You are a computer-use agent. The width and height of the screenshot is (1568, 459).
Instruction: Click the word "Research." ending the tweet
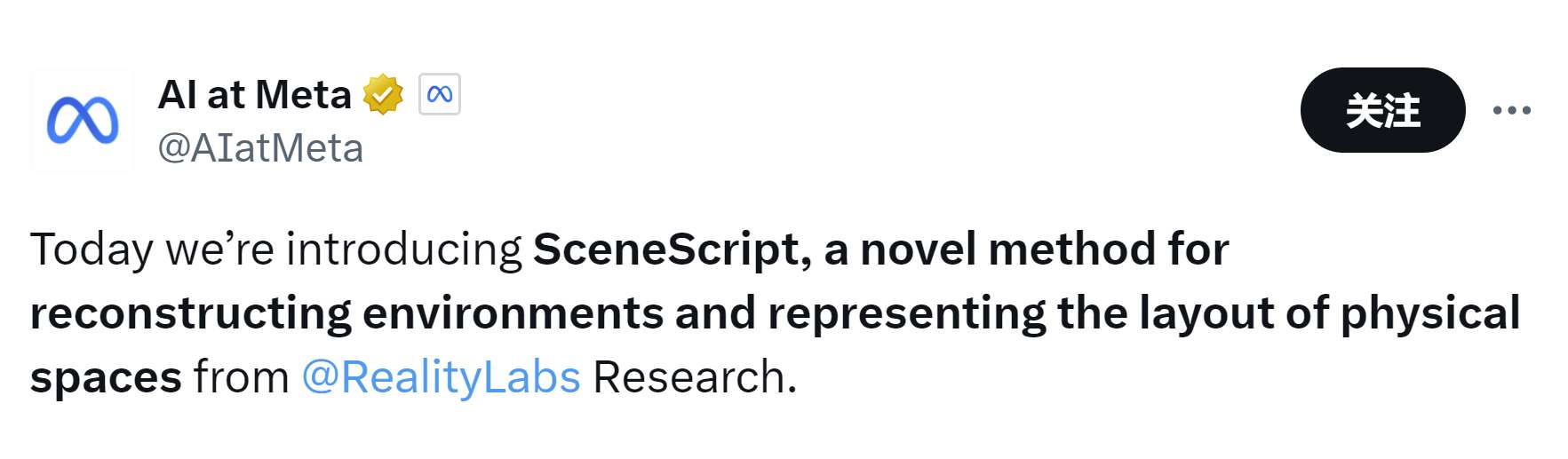tap(695, 376)
